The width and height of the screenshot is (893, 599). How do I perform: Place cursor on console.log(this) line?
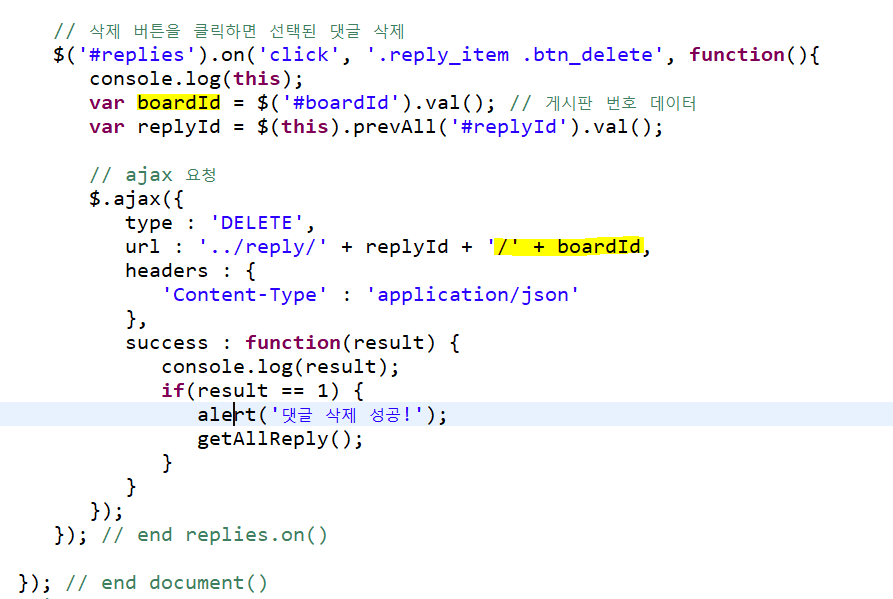(x=196, y=79)
